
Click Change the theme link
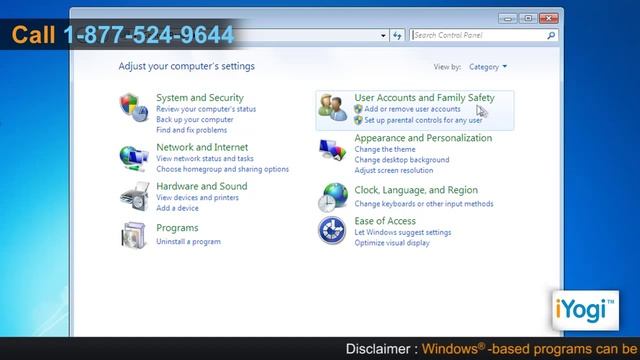click(385, 149)
